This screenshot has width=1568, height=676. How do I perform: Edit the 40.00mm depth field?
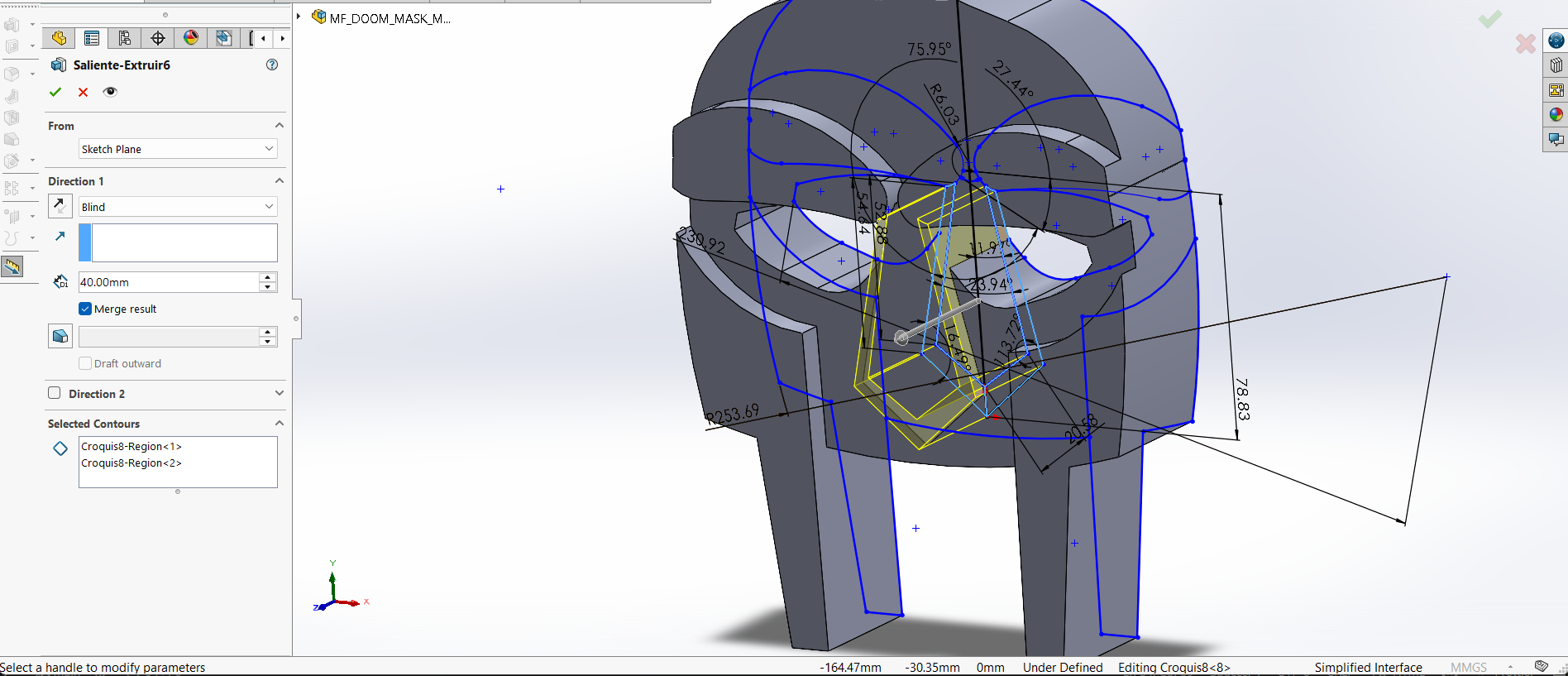169,282
